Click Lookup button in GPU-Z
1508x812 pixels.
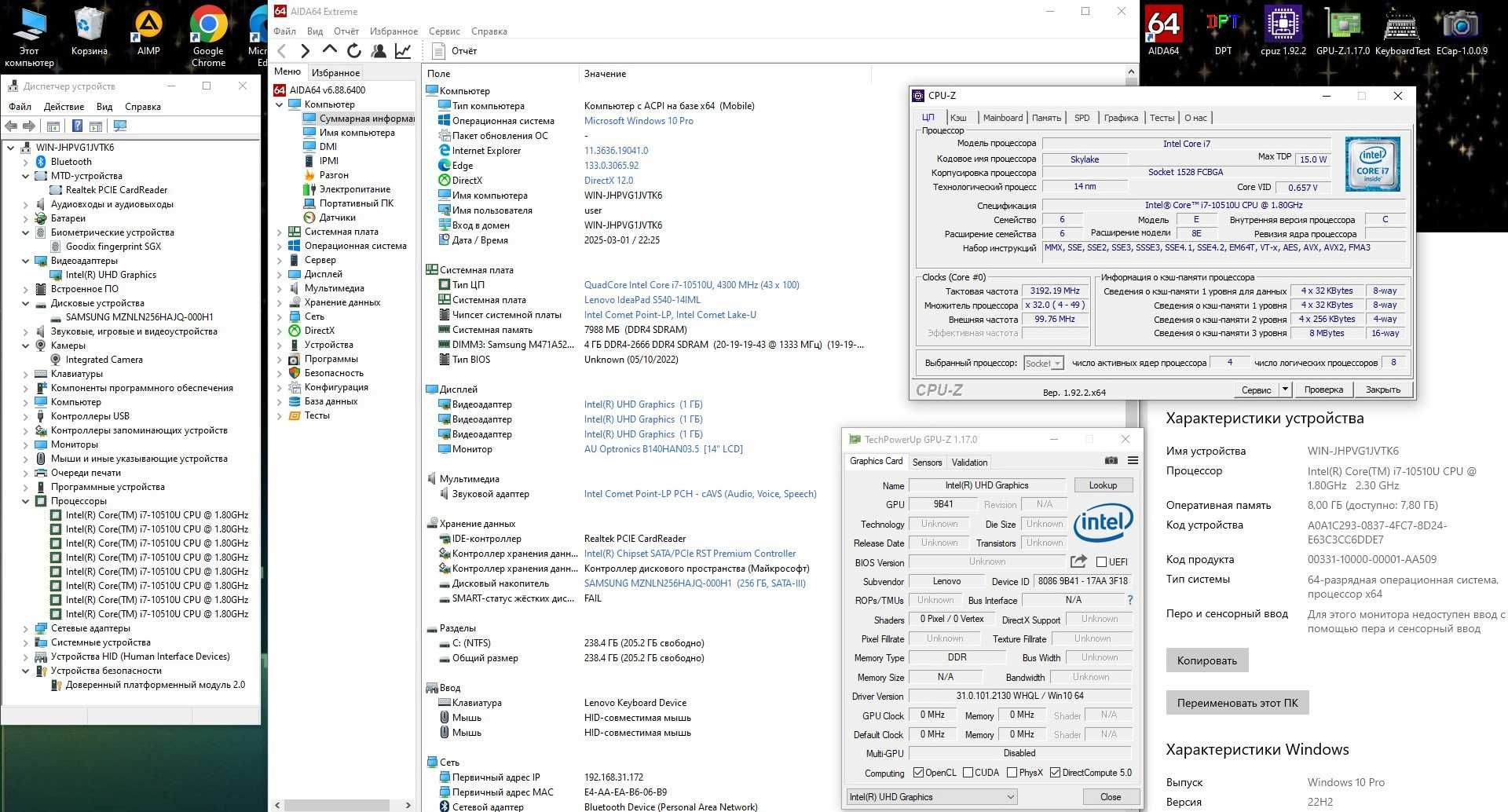tap(1103, 485)
